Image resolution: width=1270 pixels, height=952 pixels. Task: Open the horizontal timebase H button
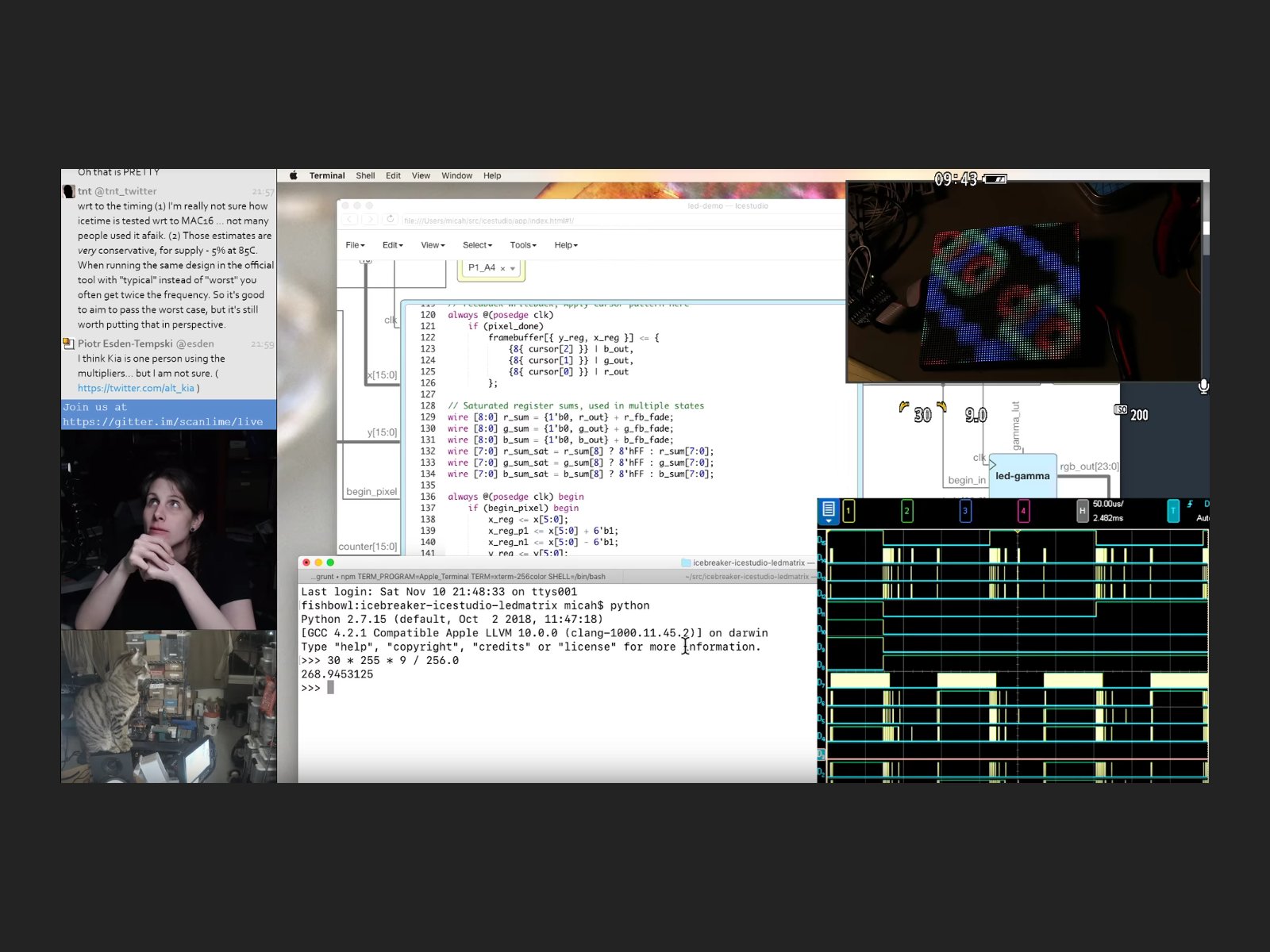click(x=1082, y=511)
